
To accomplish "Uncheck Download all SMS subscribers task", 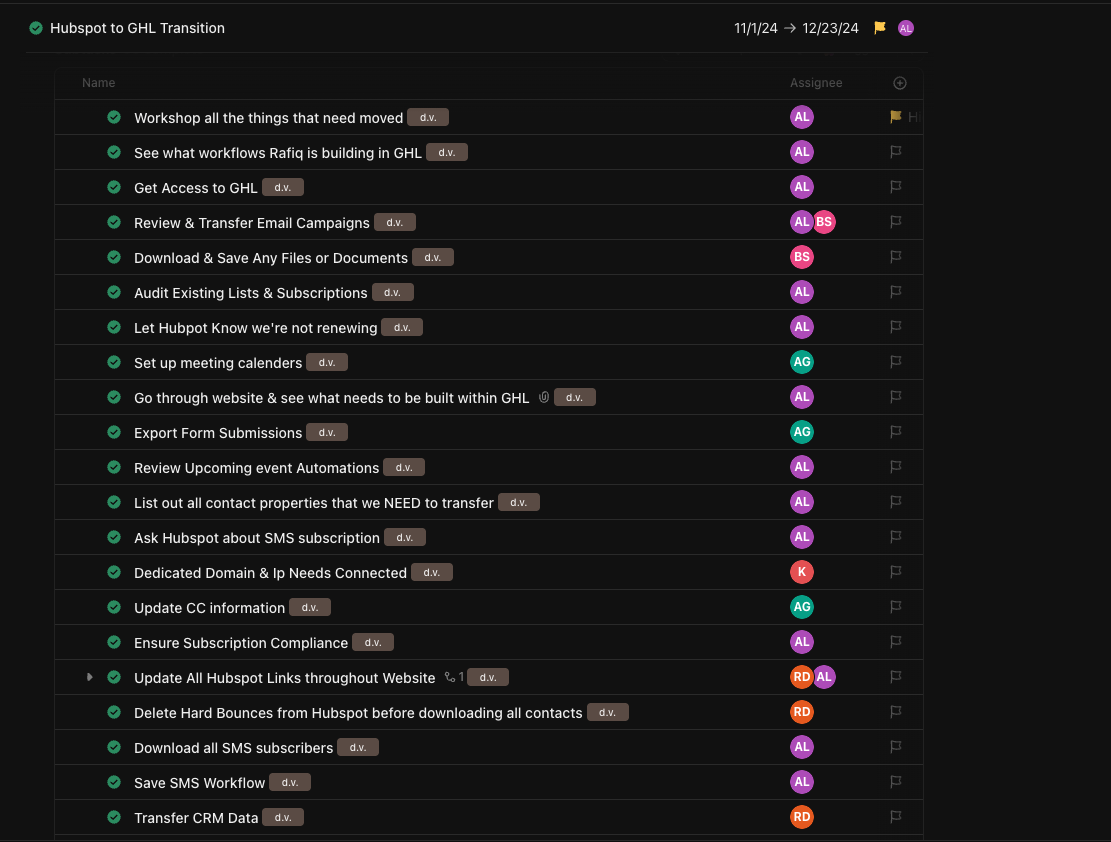I will (114, 747).
